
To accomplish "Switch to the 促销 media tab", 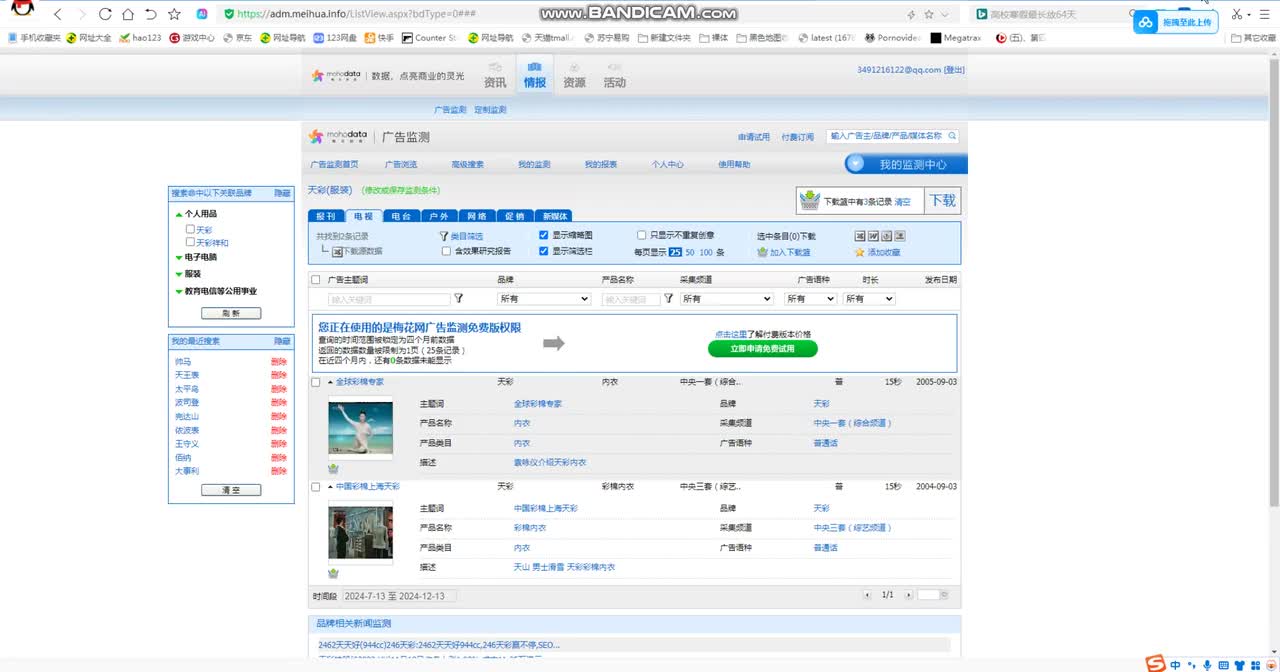I will point(515,216).
